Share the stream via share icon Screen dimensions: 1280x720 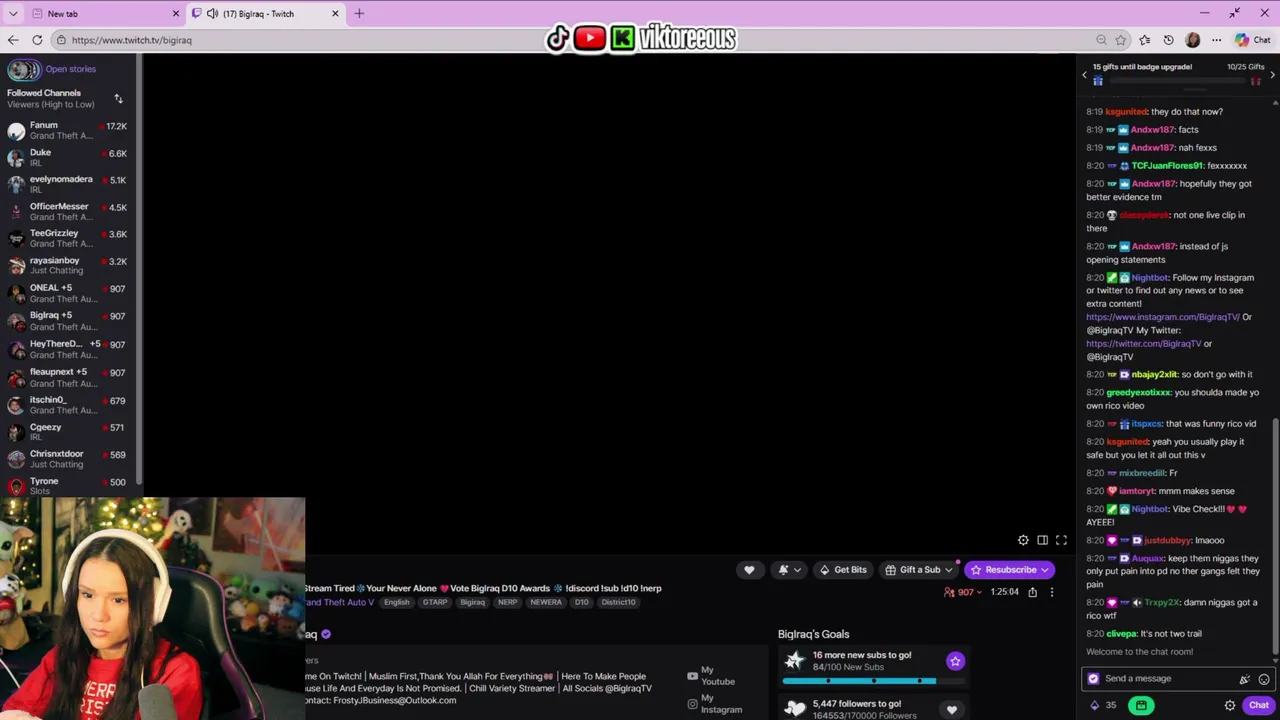tap(1032, 592)
